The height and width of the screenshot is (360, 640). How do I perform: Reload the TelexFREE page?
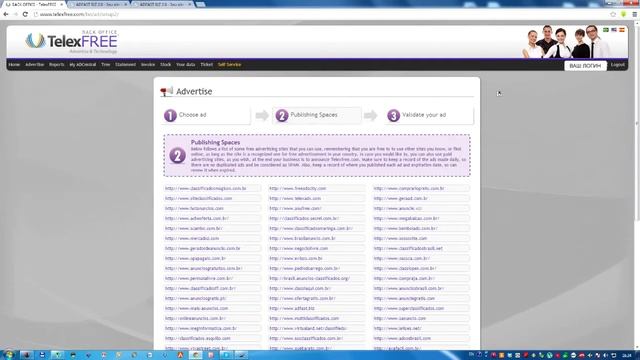25,14
